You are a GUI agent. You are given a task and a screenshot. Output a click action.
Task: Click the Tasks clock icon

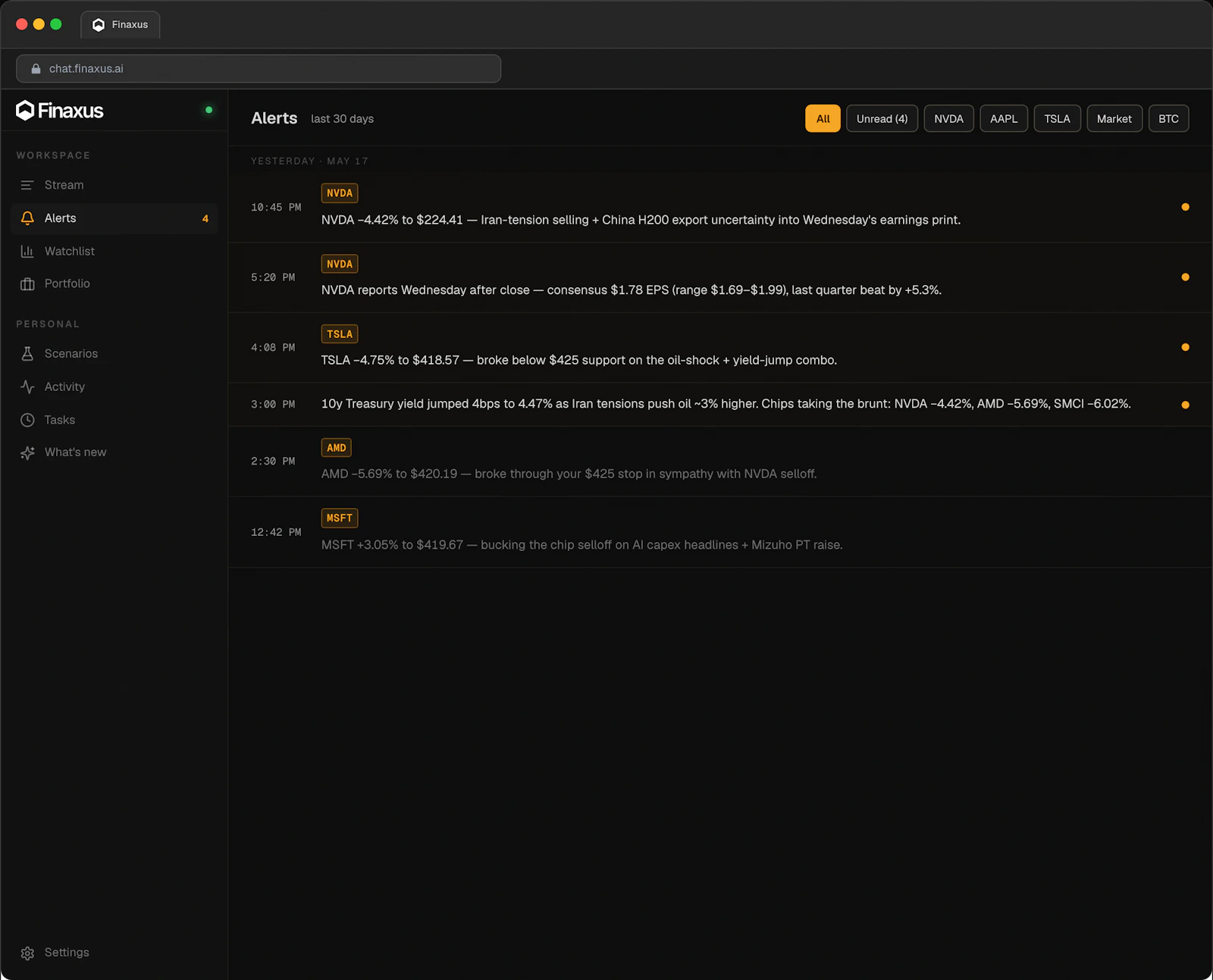click(27, 420)
